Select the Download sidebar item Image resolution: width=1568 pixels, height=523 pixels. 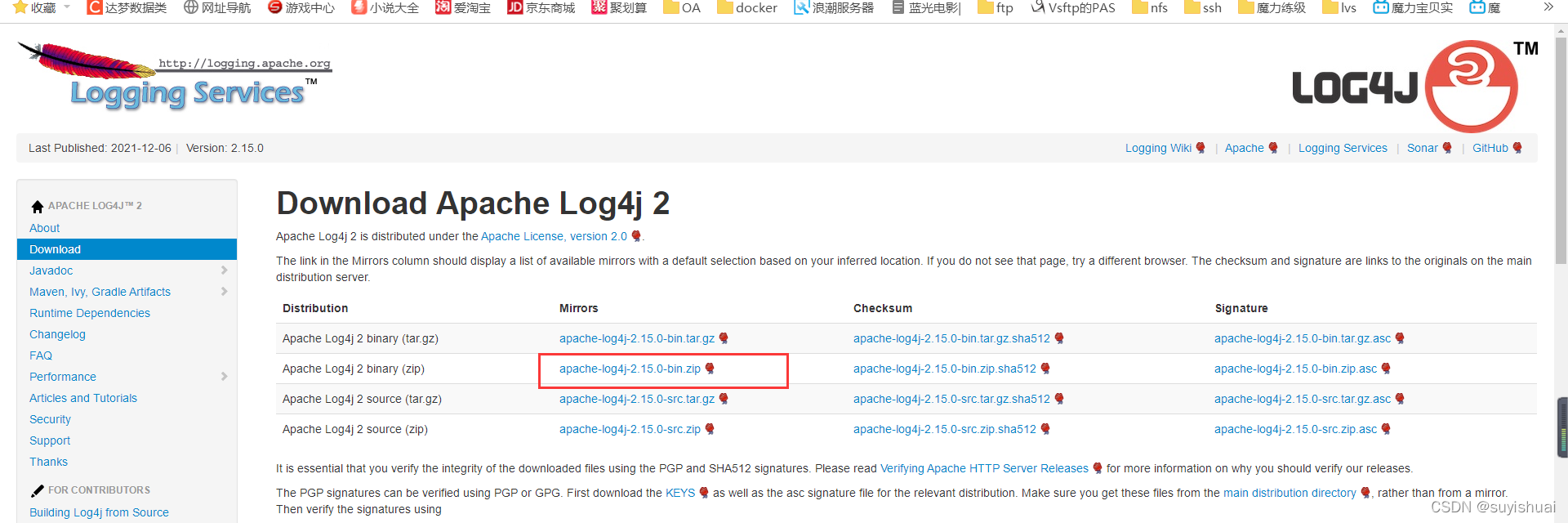pos(127,249)
